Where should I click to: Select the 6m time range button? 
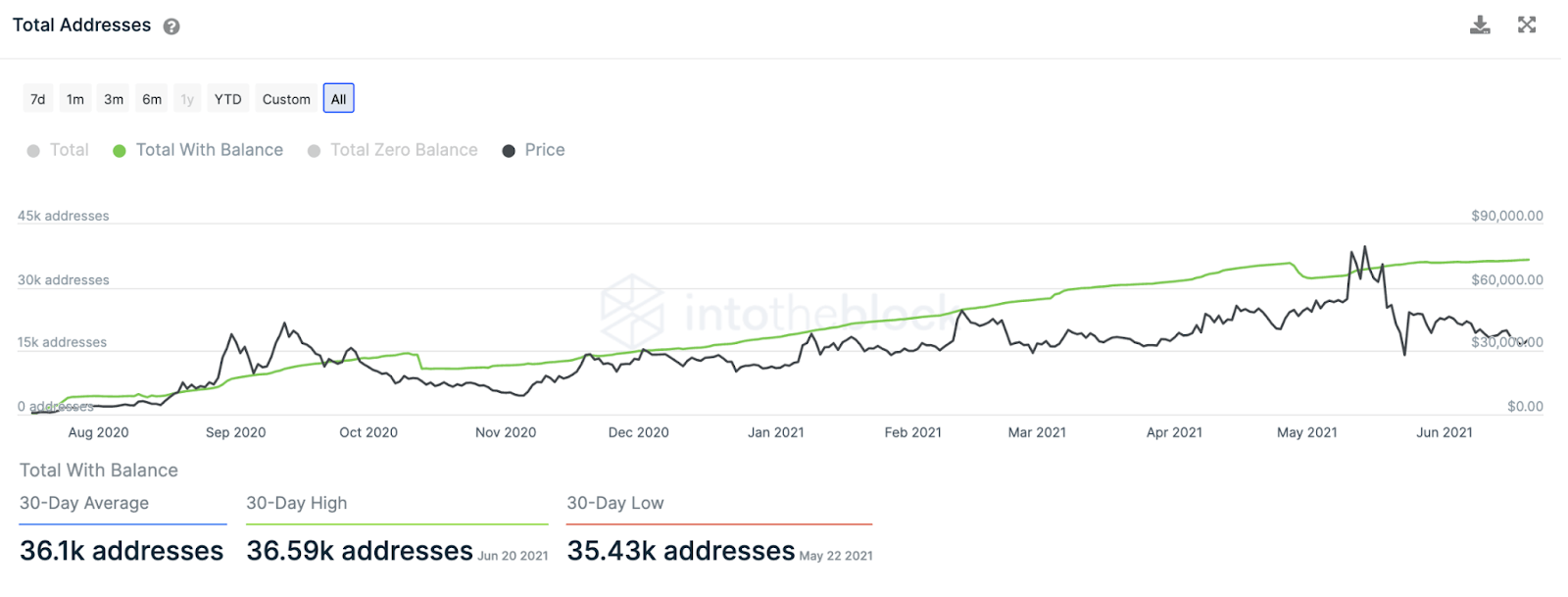pos(152,99)
